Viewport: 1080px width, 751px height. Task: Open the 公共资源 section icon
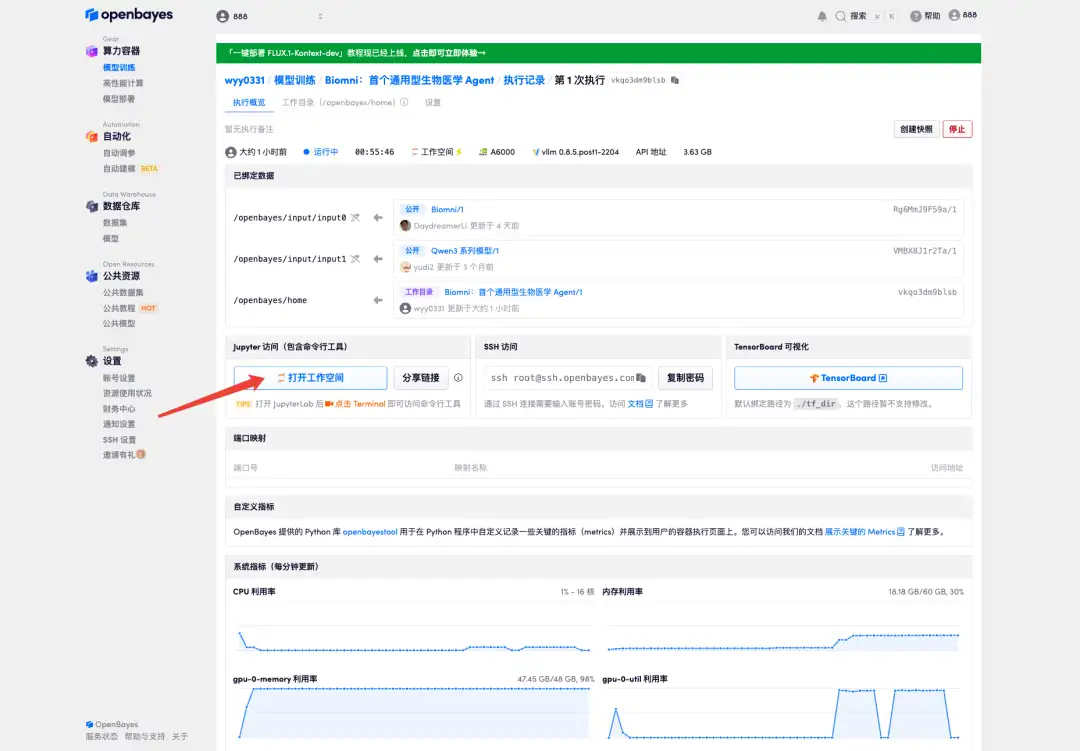click(x=91, y=276)
